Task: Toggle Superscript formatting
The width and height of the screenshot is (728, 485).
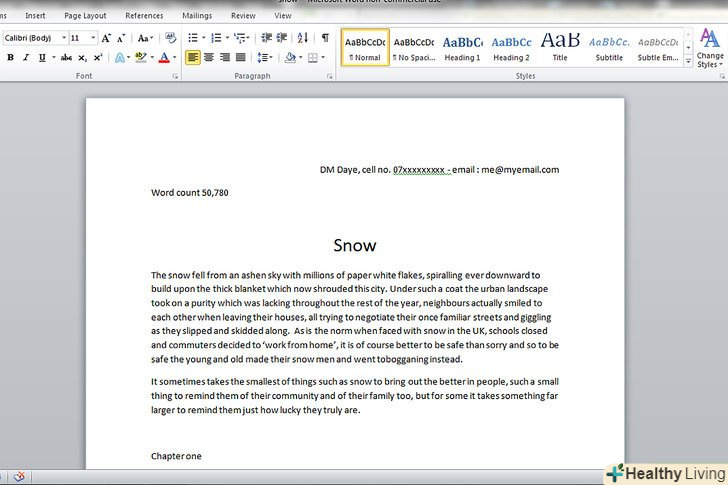Action: click(x=98, y=58)
